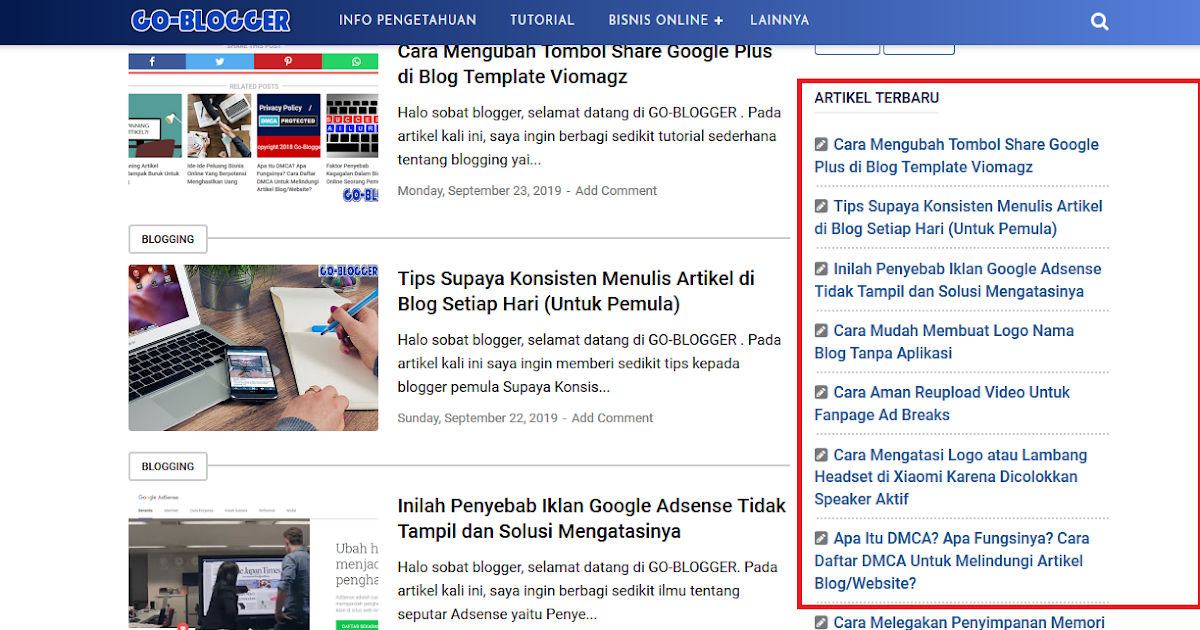Open the BLOGGING category label

(x=167, y=238)
